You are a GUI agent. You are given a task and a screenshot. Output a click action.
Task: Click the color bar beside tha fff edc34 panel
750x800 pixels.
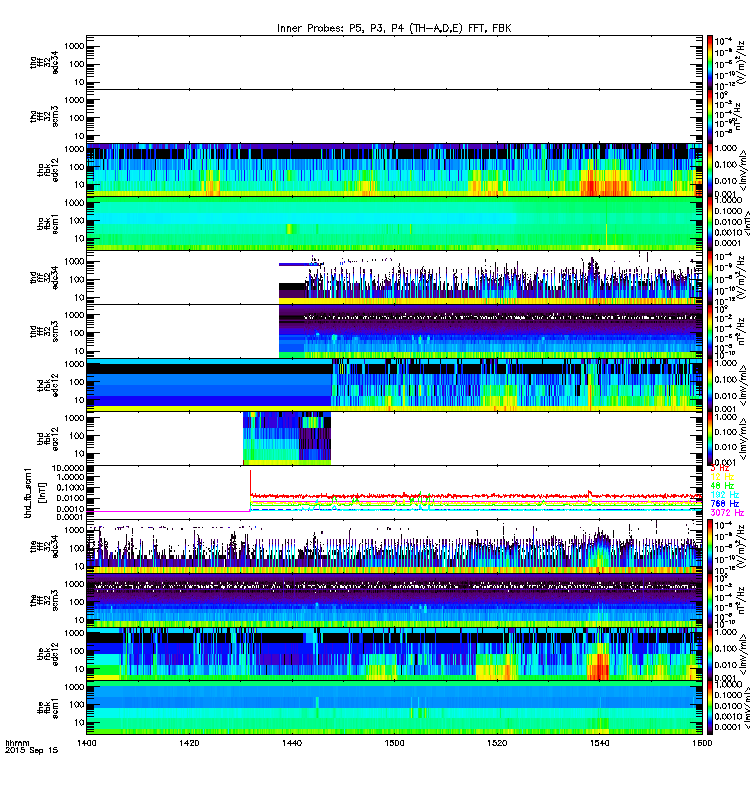[710, 62]
